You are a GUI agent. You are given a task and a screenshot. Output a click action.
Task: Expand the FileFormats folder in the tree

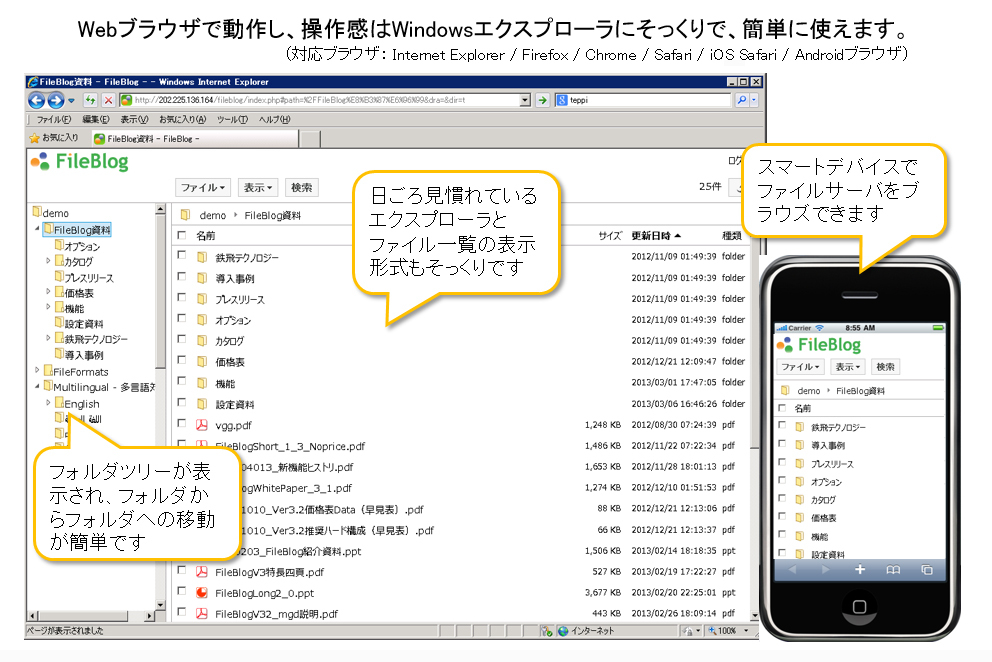pyautogui.click(x=38, y=372)
